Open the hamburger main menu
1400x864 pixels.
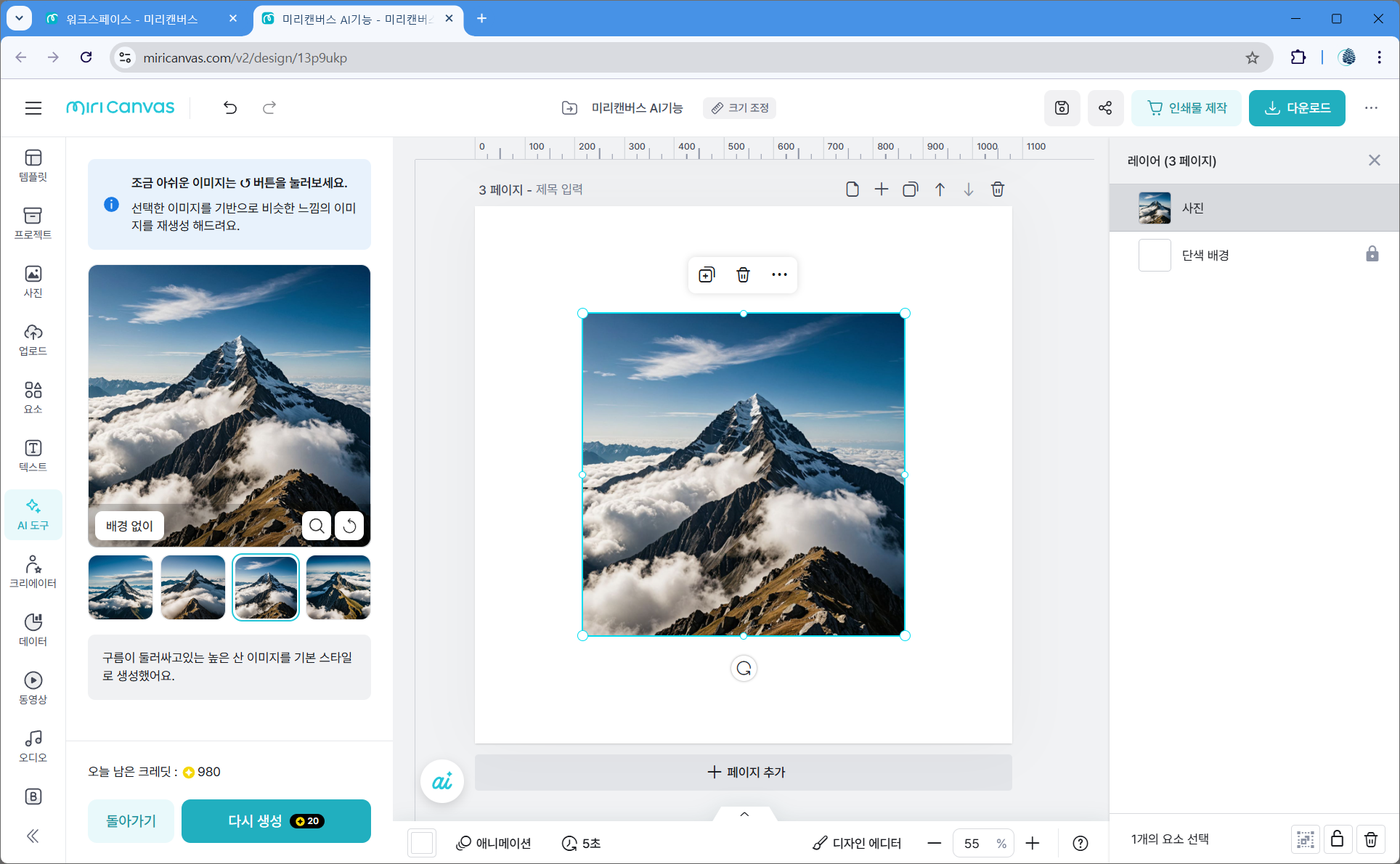coord(33,107)
